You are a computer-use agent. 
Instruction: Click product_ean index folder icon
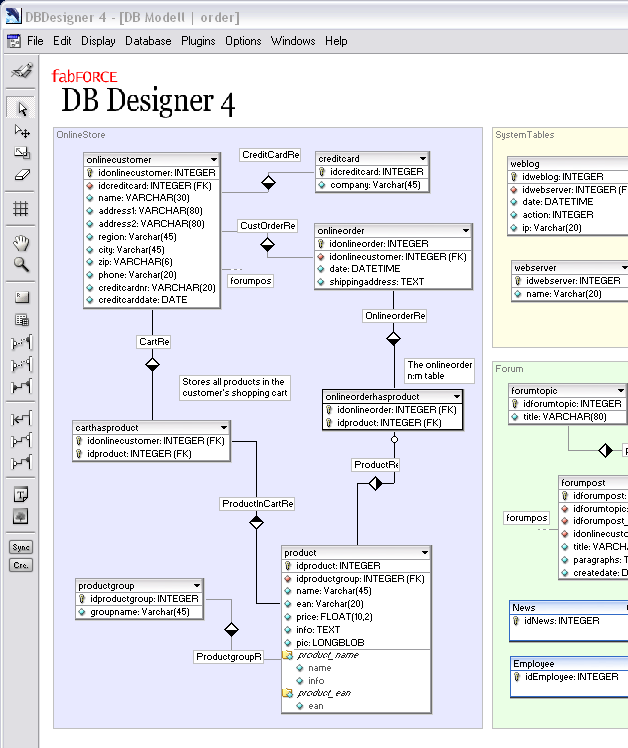[288, 693]
